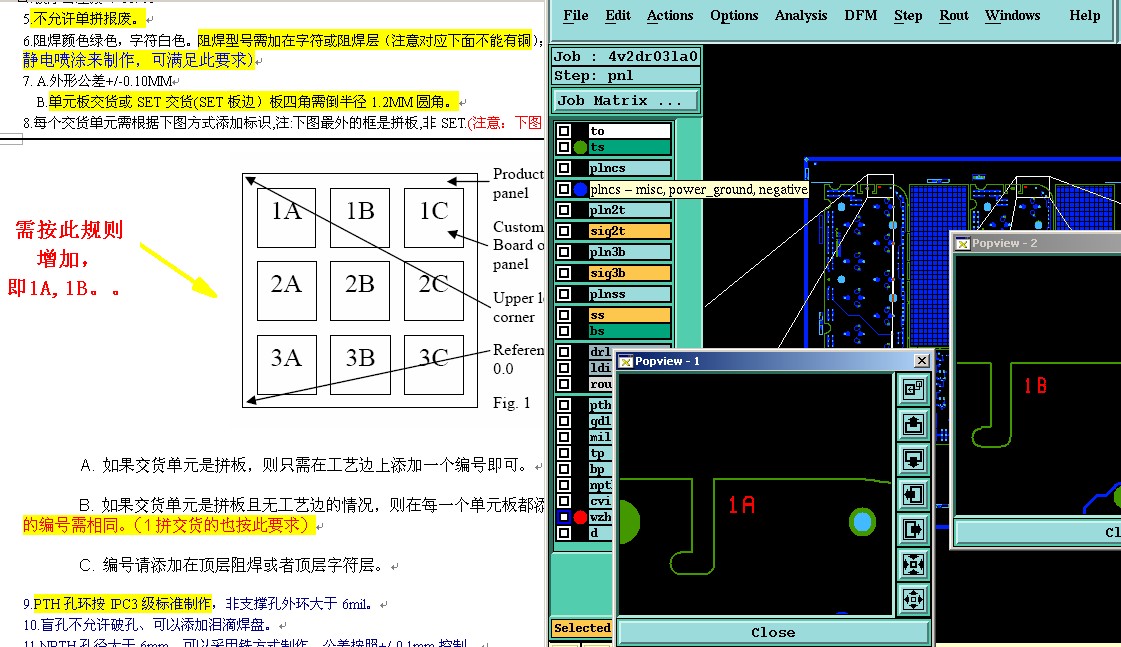Image resolution: width=1121 pixels, height=647 pixels.
Task: Toggle the 'sig2t' layer checkbox
Action: [x=564, y=231]
